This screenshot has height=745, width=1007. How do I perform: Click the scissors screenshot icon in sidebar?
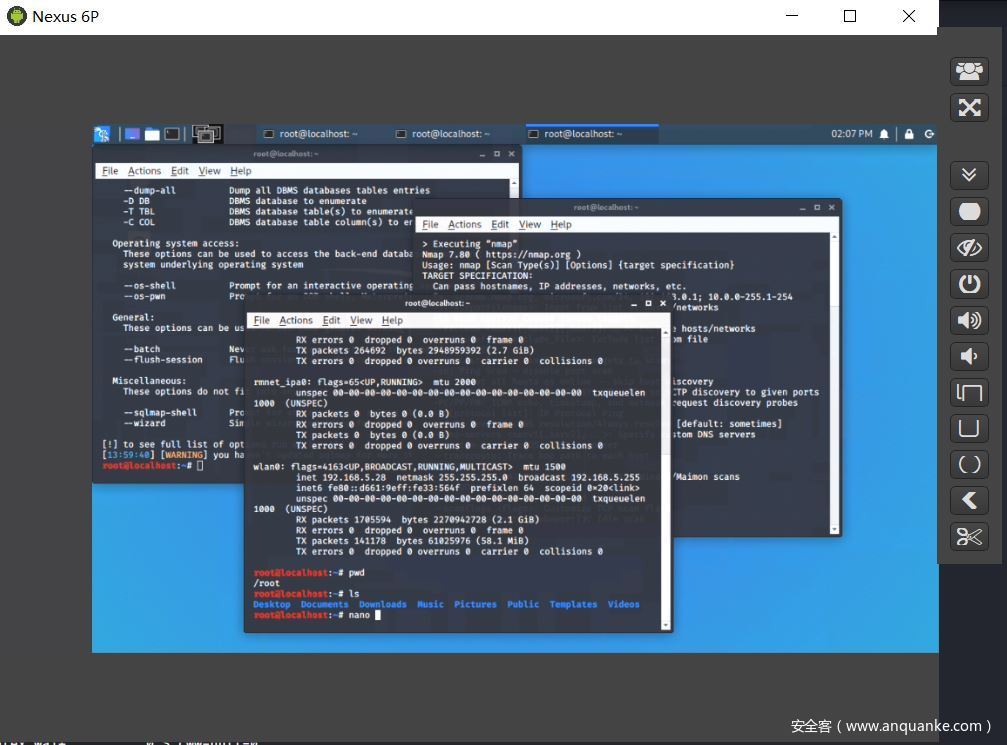968,537
